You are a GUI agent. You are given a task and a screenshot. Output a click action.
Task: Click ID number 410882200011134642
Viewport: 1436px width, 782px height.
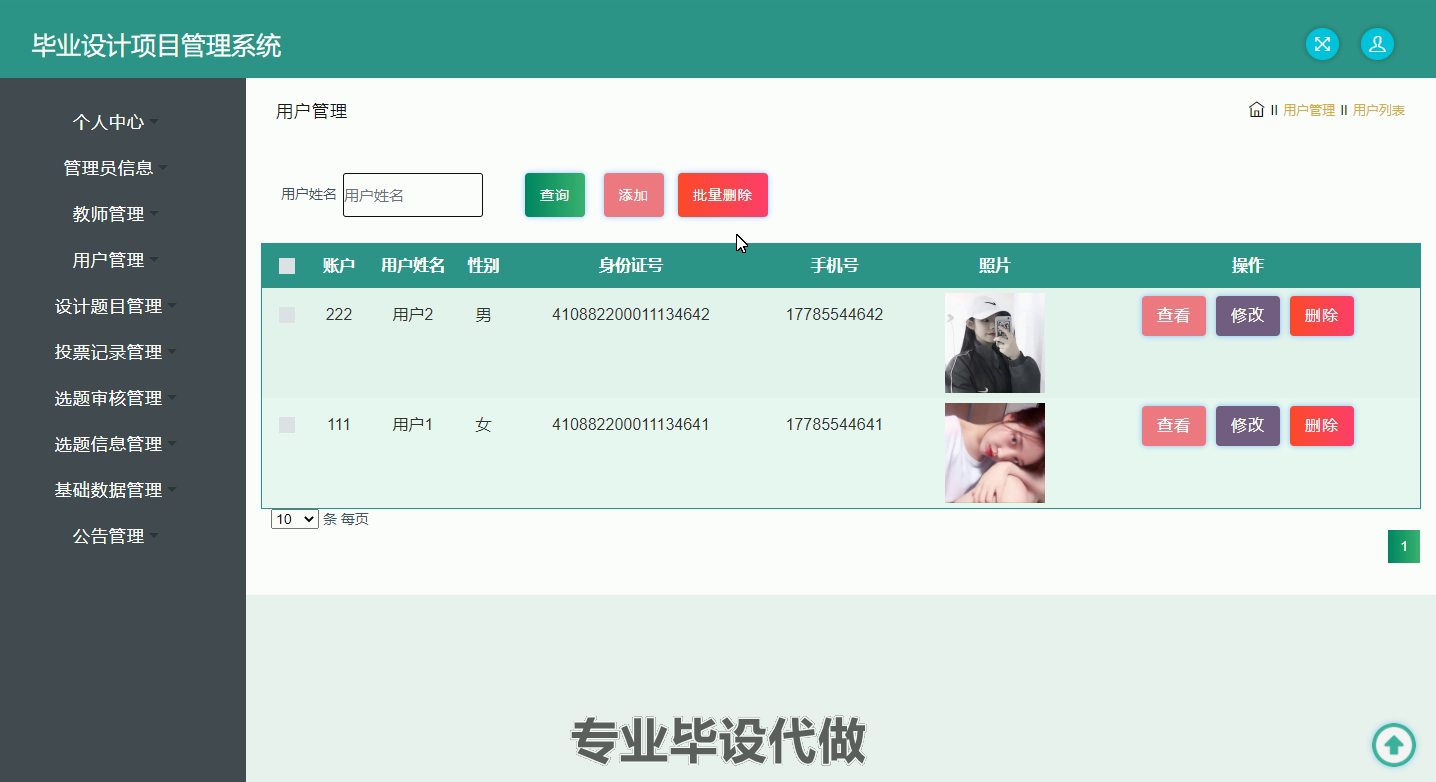[x=631, y=315]
